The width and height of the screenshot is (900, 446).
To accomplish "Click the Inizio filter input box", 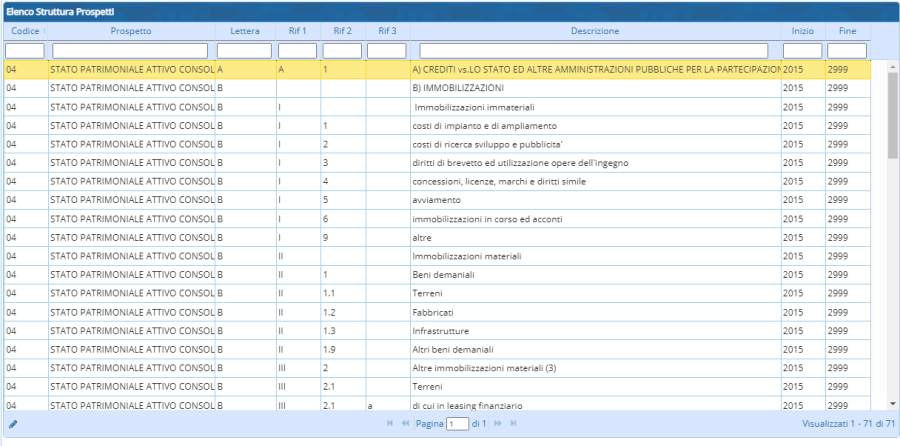I will [x=802, y=50].
